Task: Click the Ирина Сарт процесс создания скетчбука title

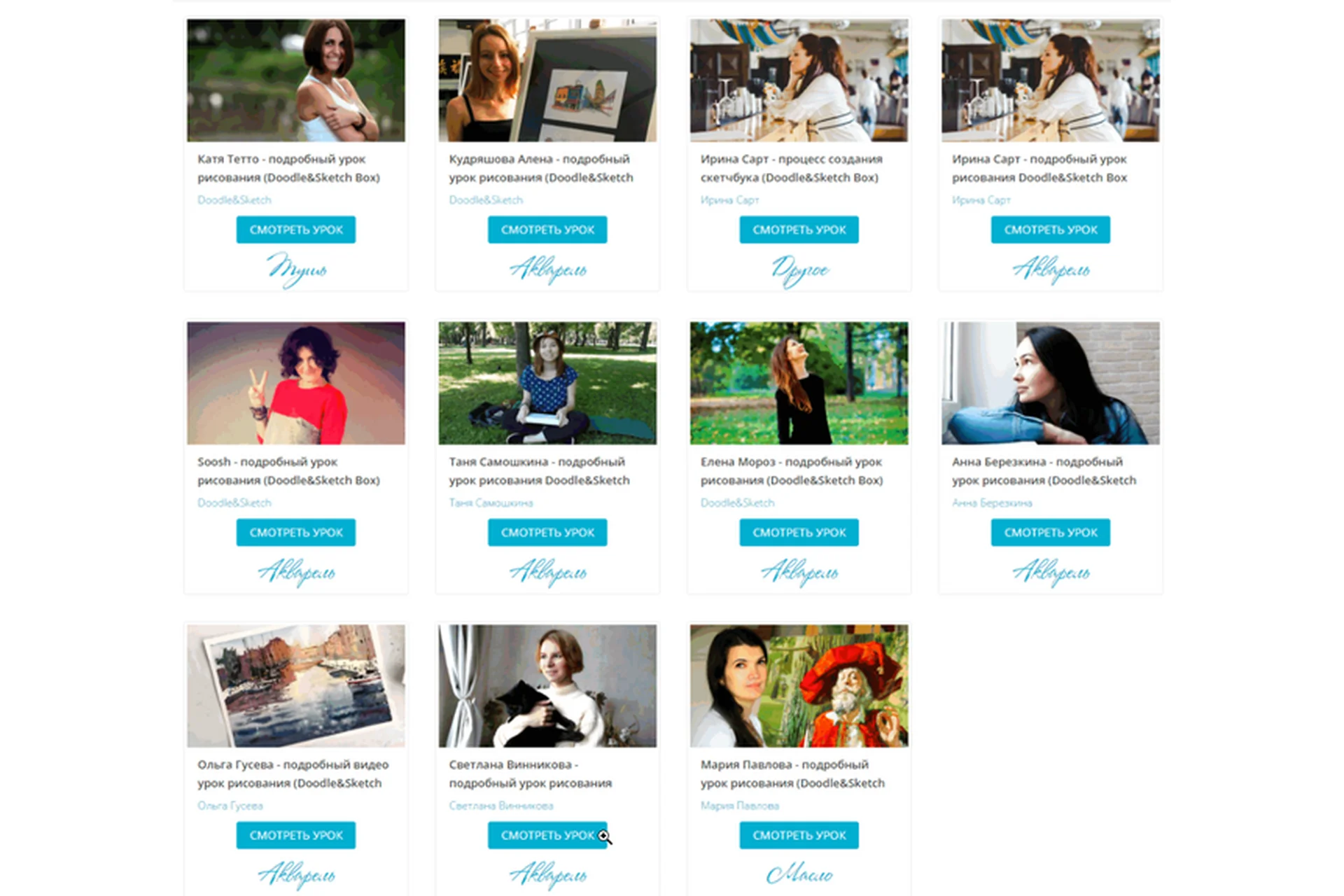Action: point(791,168)
